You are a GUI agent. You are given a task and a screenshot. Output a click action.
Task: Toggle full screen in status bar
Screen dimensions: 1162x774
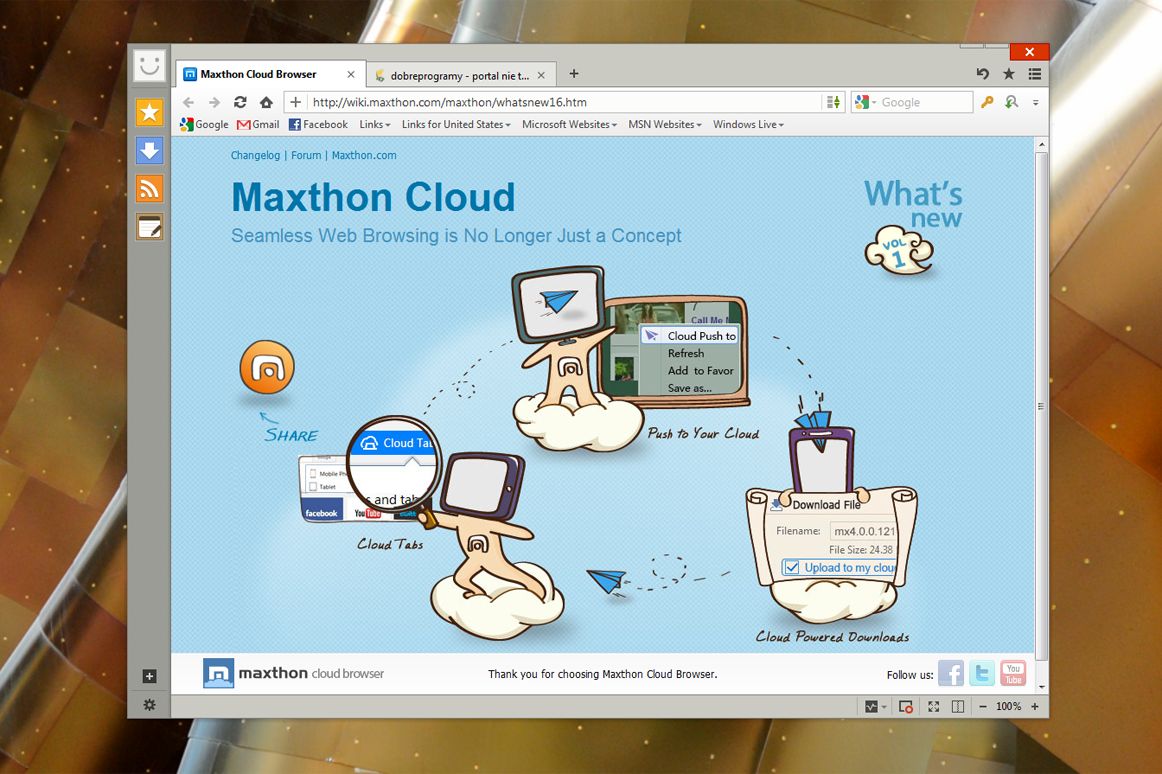click(x=933, y=707)
